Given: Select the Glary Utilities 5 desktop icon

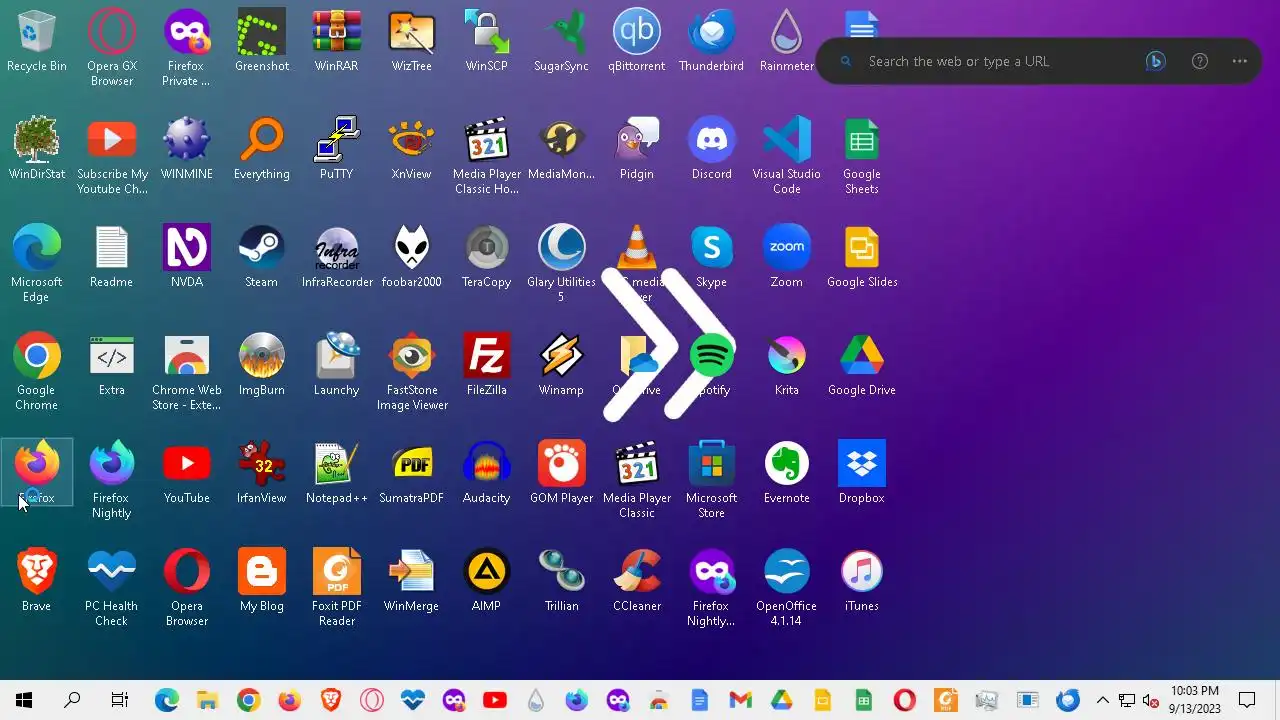Looking at the screenshot, I should point(561,264).
